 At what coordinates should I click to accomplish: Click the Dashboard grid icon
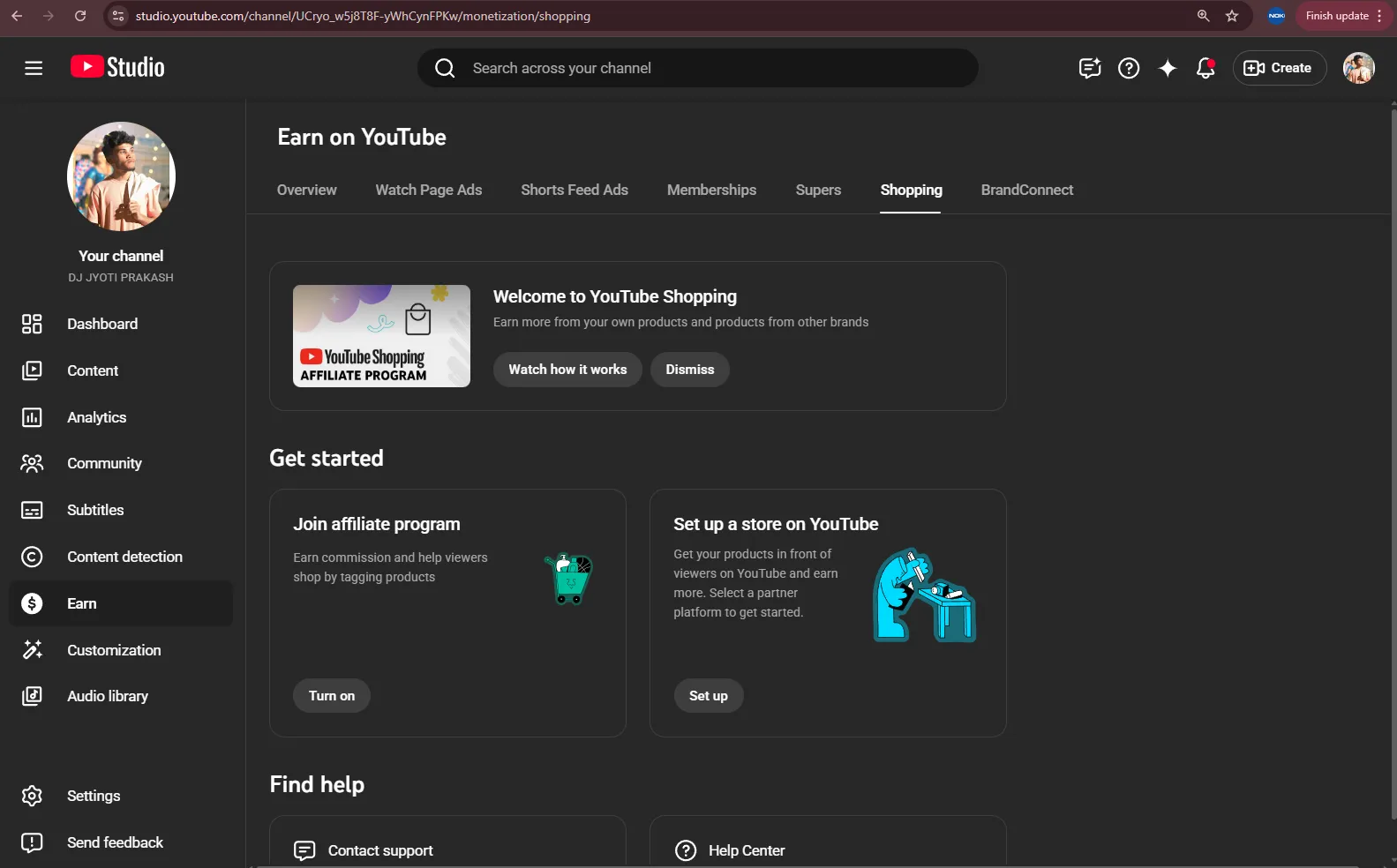click(32, 324)
